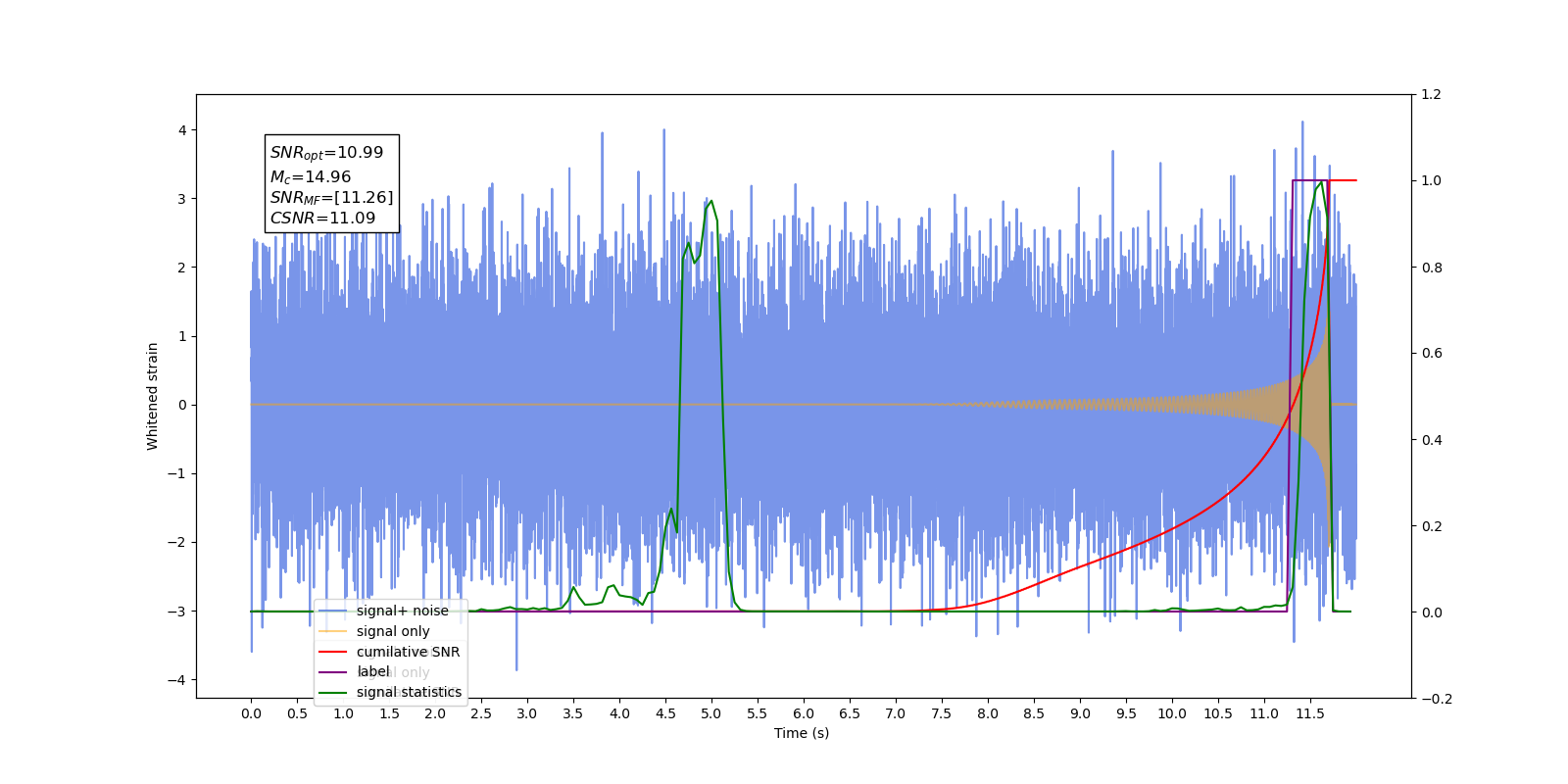This screenshot has height=784, width=1568.
Task: Click the Mc=14.96 annotation text
Action: (310, 176)
